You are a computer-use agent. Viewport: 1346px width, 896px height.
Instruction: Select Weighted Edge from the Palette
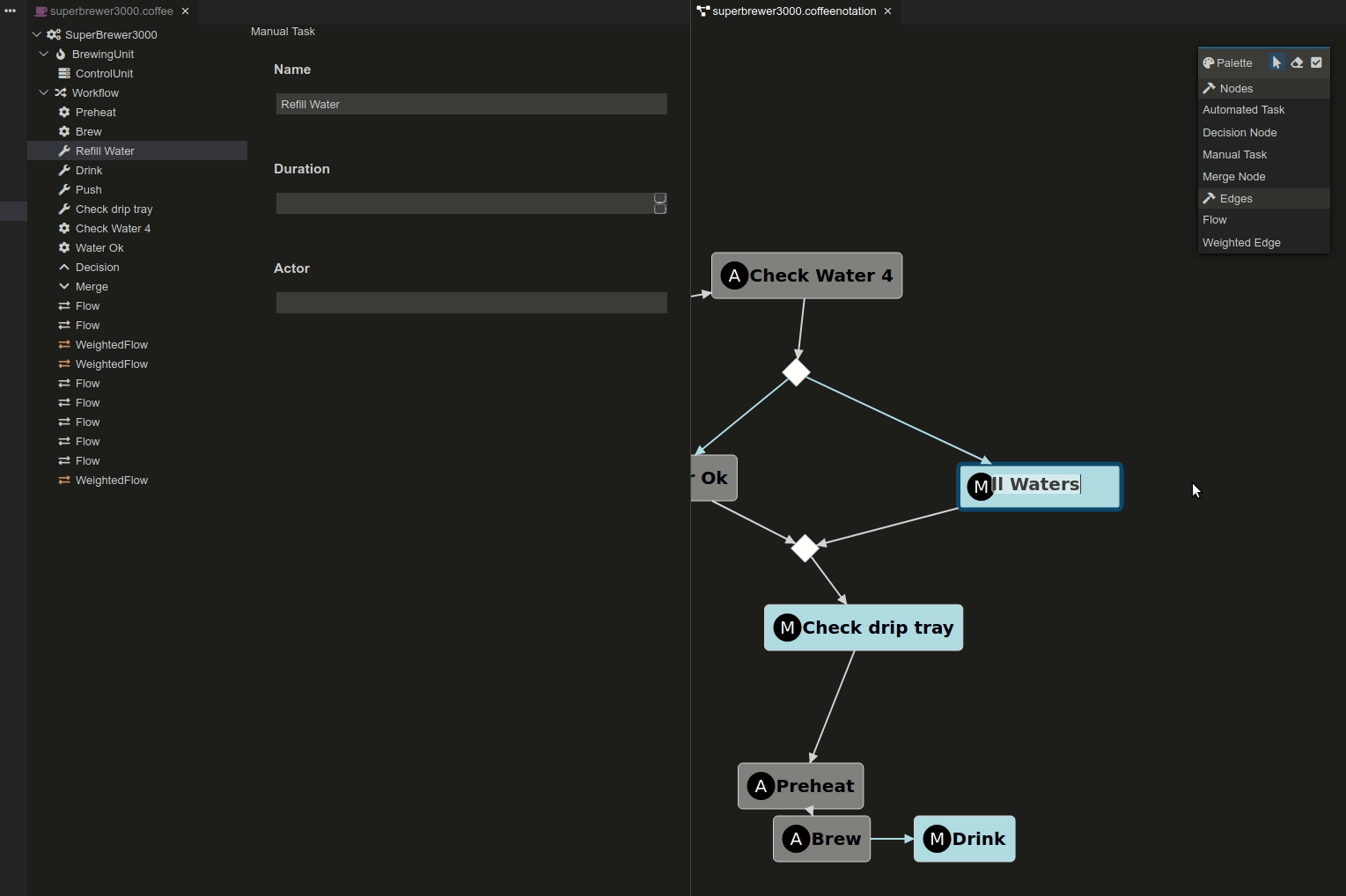tap(1241, 243)
